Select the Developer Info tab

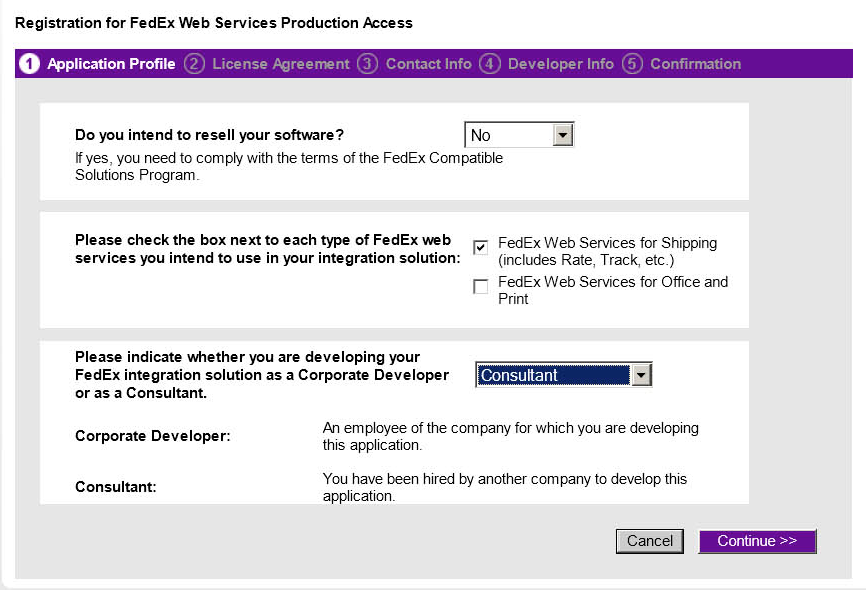[561, 64]
